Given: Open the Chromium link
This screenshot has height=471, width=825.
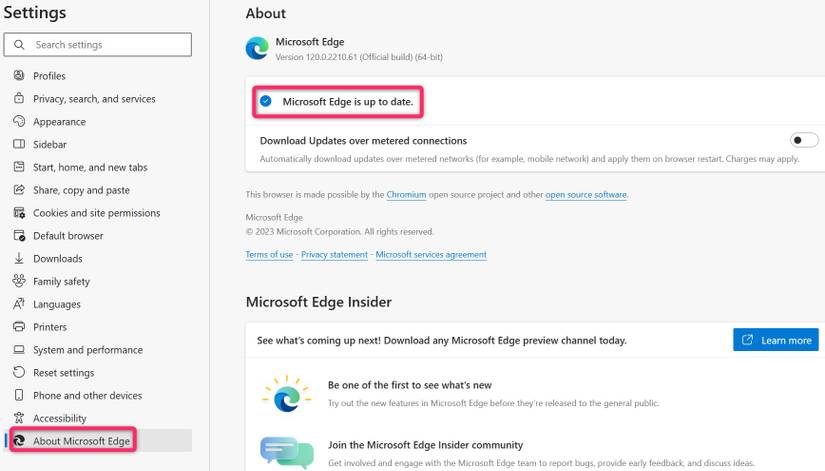Looking at the screenshot, I should coord(407,195).
